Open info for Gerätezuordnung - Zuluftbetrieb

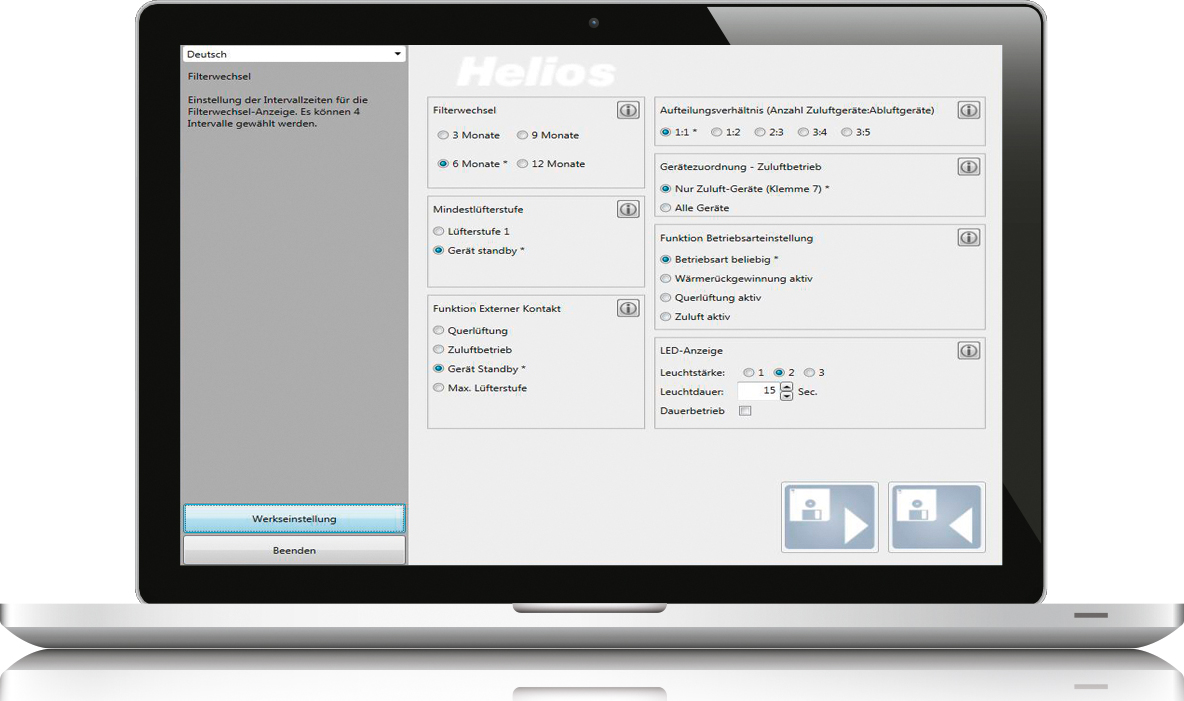[x=968, y=167]
